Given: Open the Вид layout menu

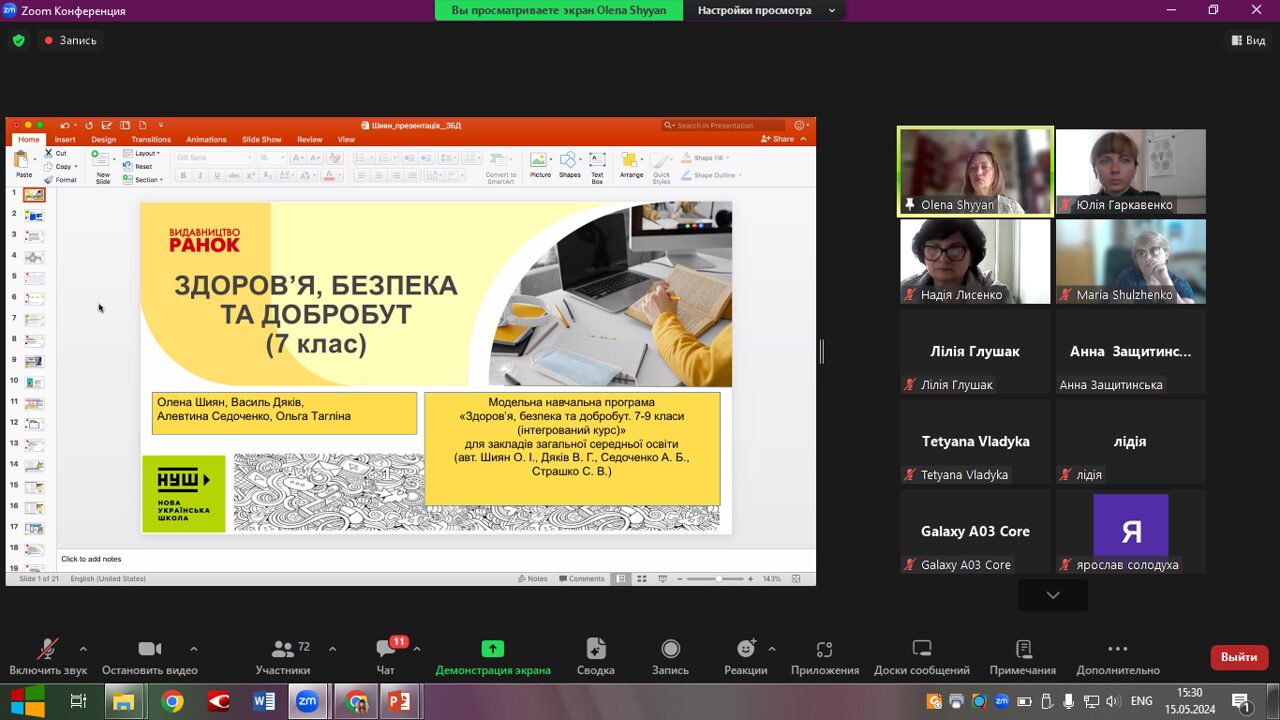Looking at the screenshot, I should [1250, 40].
